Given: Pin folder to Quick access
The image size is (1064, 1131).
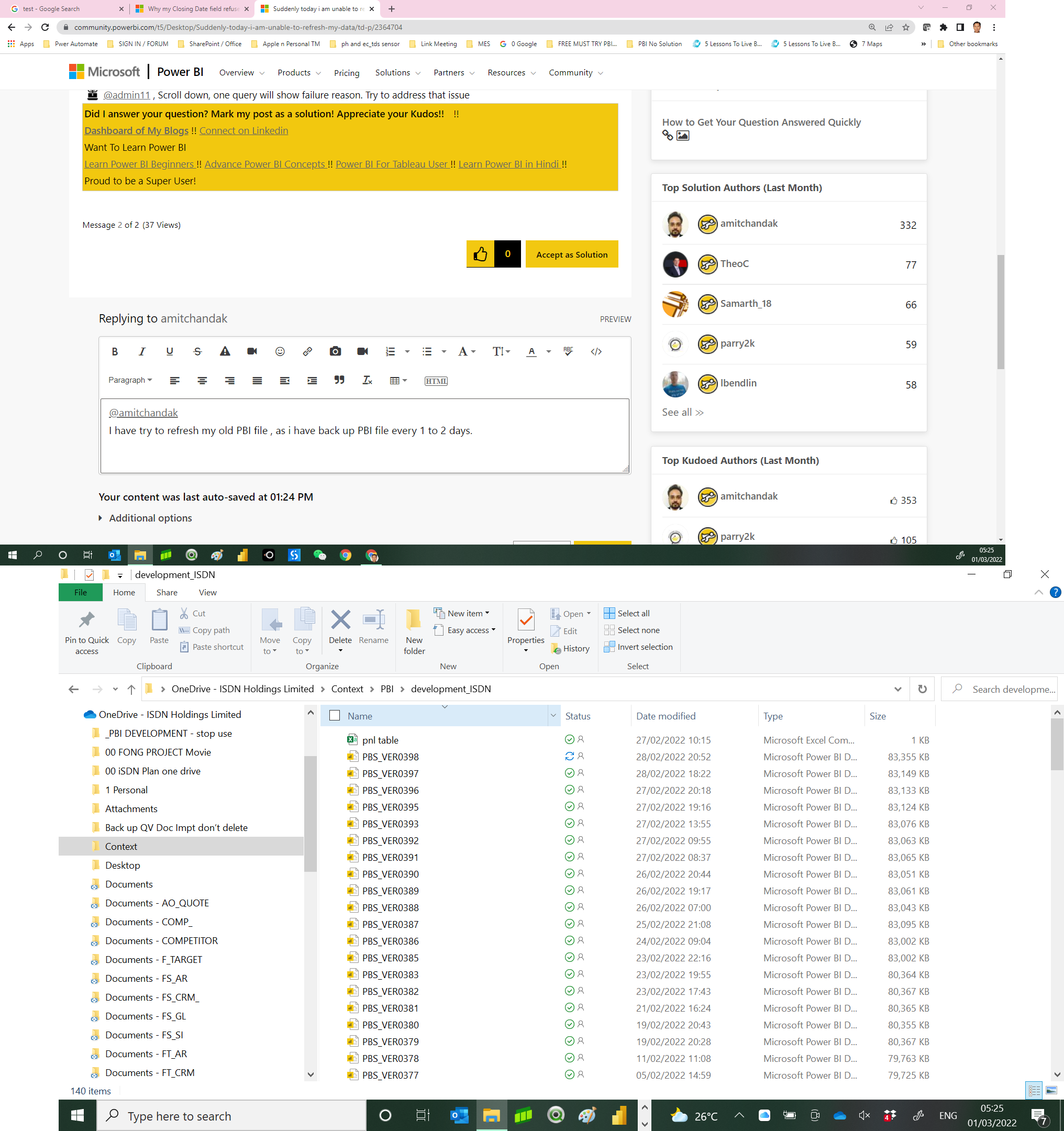Looking at the screenshot, I should pos(87,631).
